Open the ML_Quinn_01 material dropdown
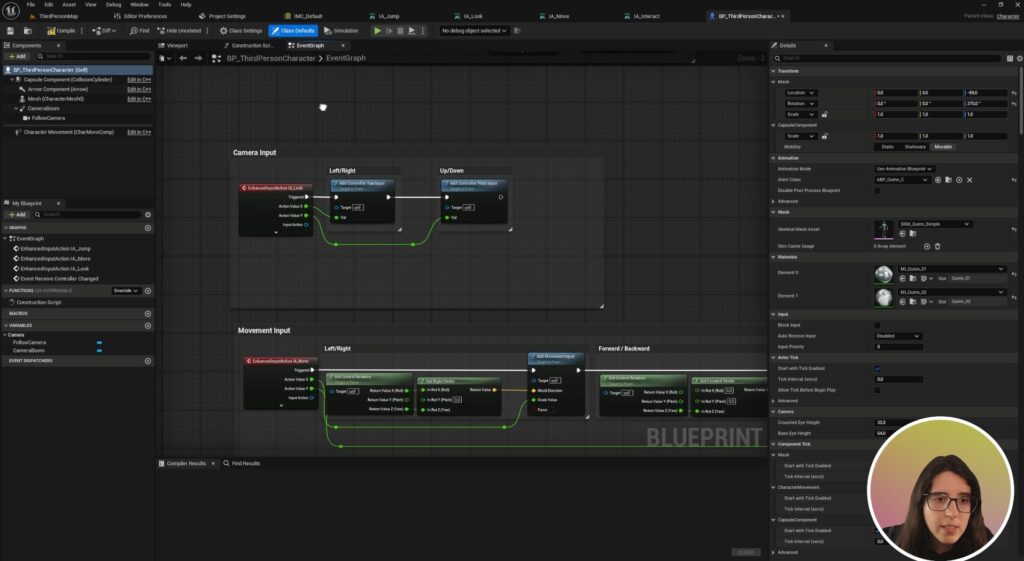 [x=952, y=268]
